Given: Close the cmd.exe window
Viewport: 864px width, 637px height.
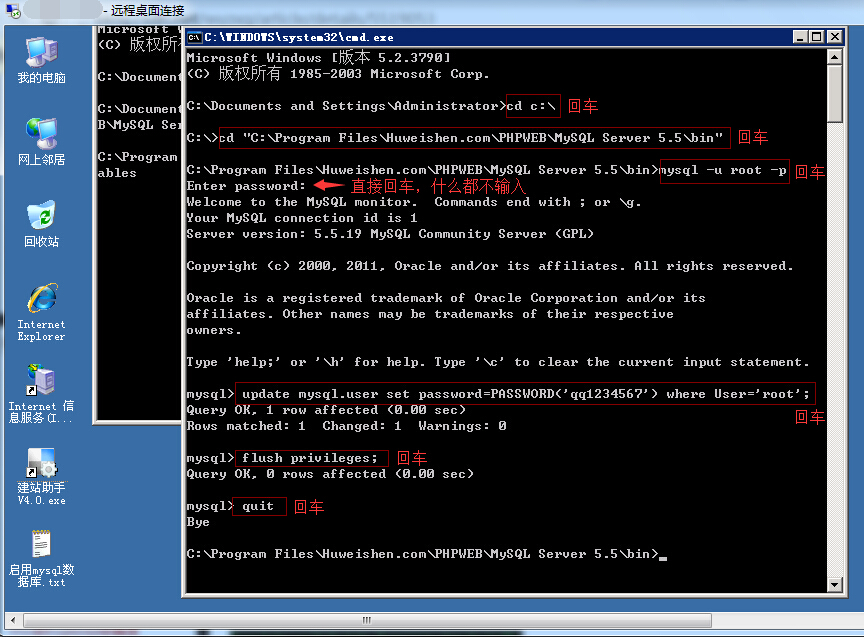Looking at the screenshot, I should [x=835, y=37].
